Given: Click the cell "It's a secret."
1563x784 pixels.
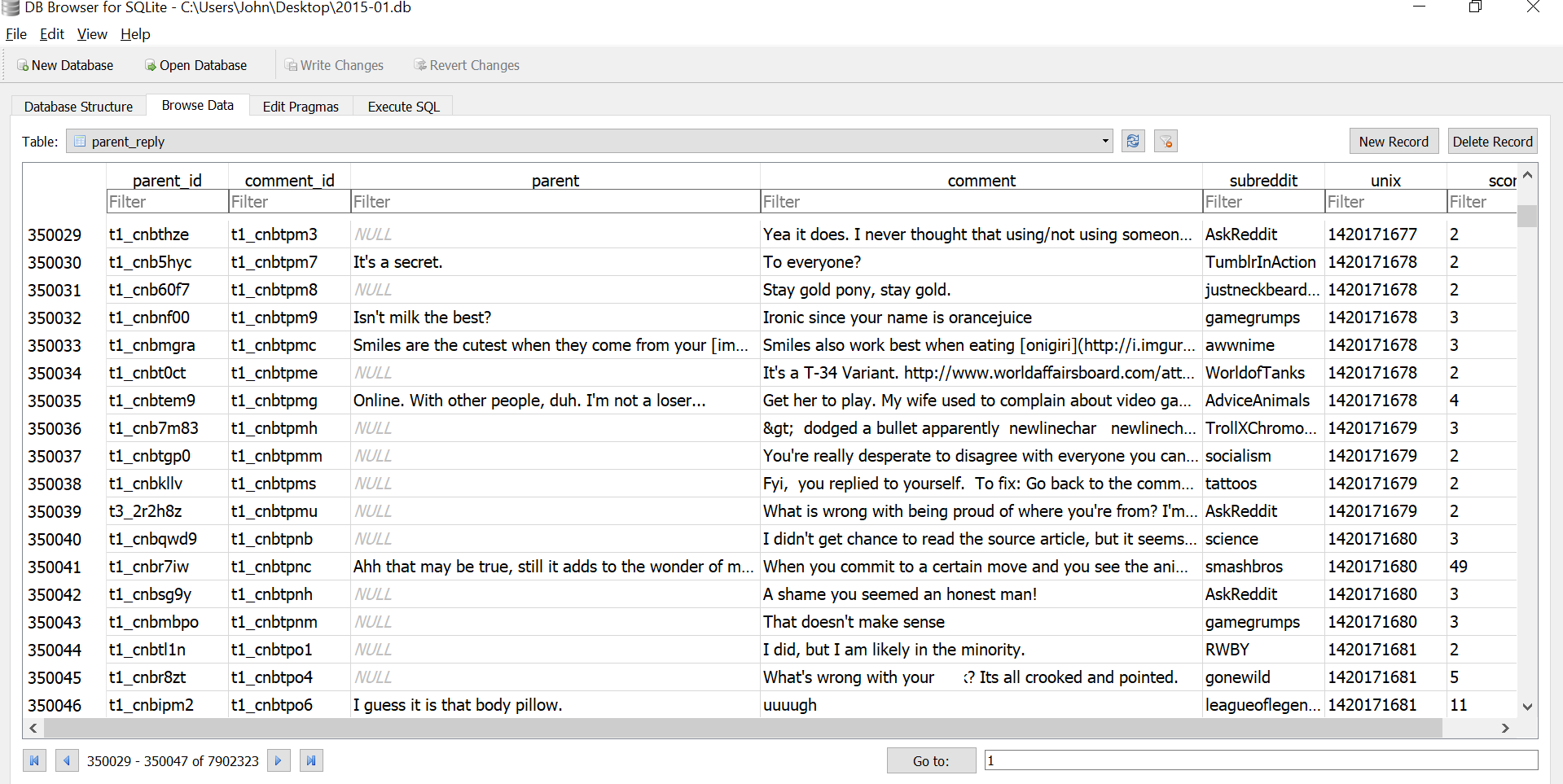Looking at the screenshot, I should point(555,262).
